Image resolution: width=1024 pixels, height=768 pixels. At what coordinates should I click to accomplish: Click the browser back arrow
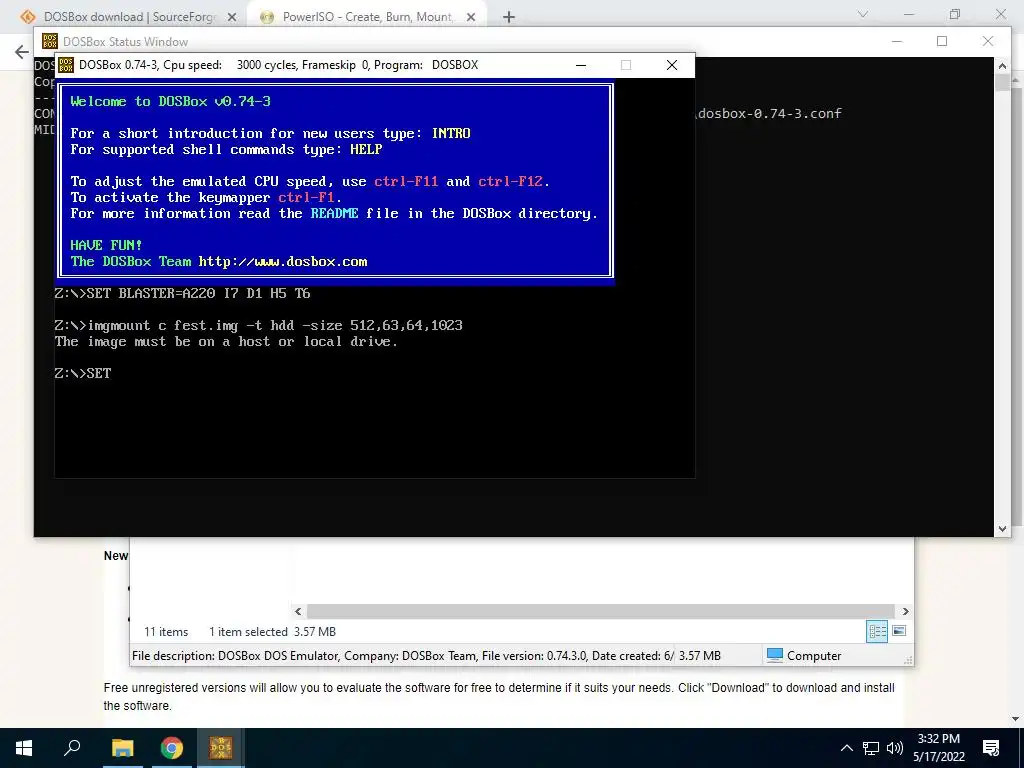(x=22, y=52)
